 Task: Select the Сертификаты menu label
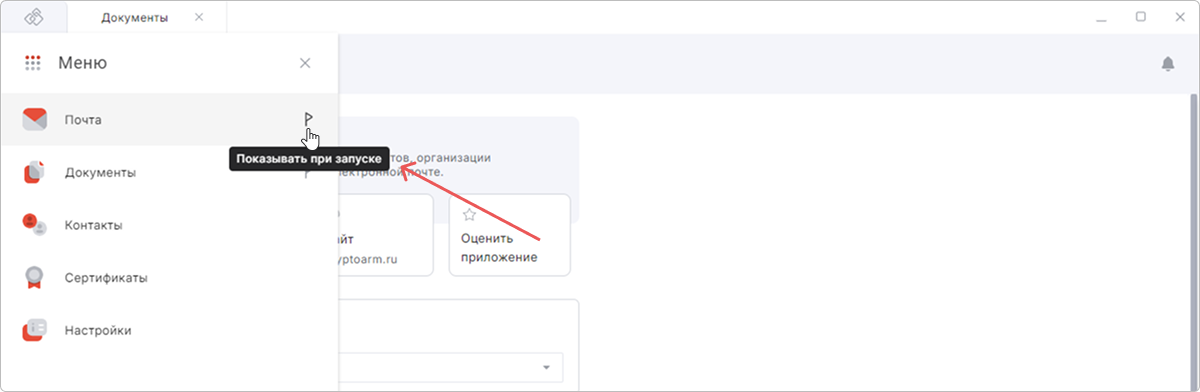pos(106,278)
